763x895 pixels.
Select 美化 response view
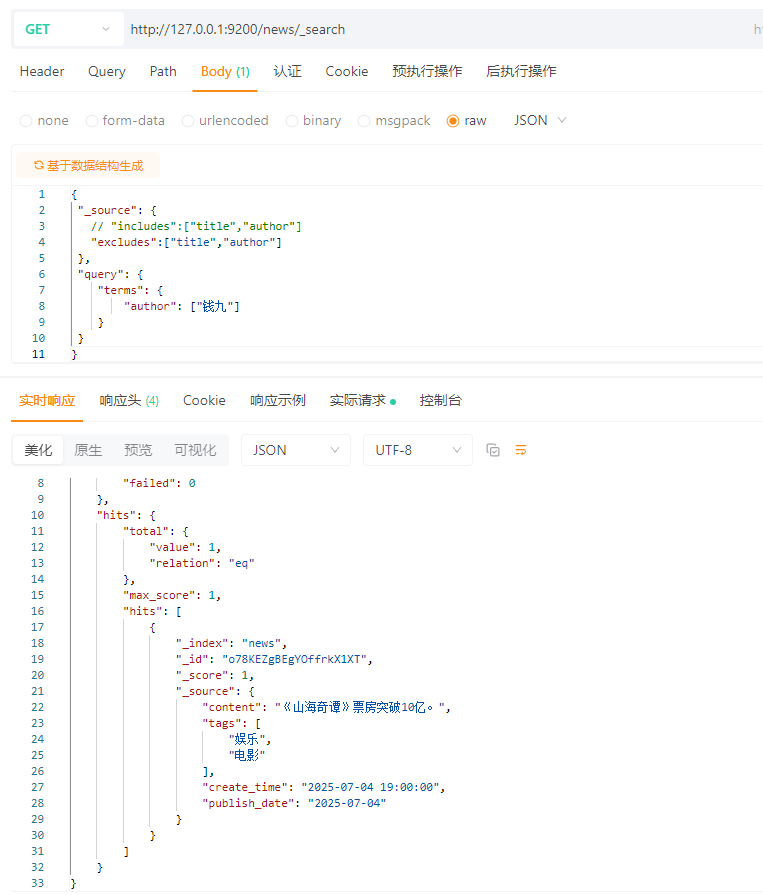[x=38, y=450]
